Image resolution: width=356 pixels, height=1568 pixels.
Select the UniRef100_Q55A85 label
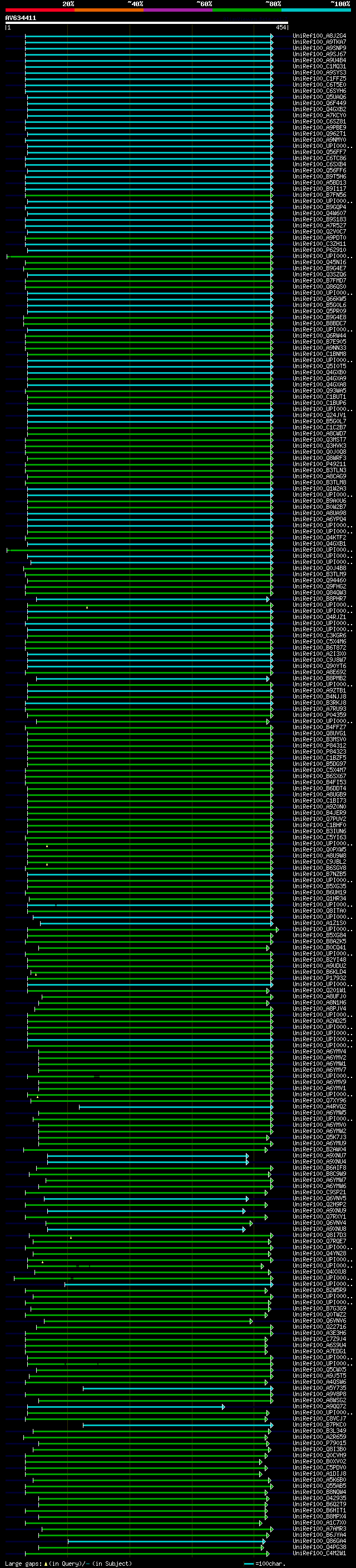[x=319, y=1486]
